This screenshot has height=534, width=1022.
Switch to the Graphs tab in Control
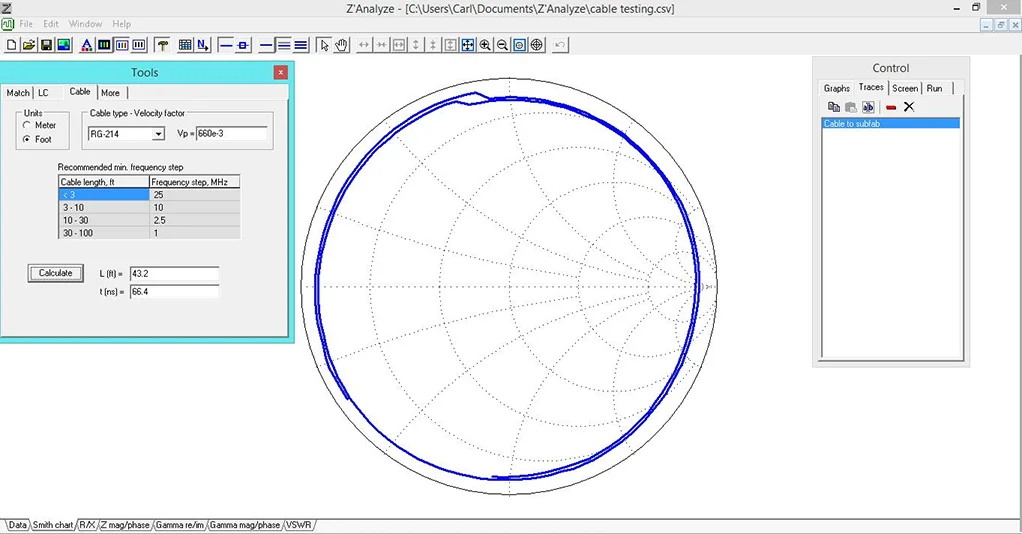coord(836,88)
